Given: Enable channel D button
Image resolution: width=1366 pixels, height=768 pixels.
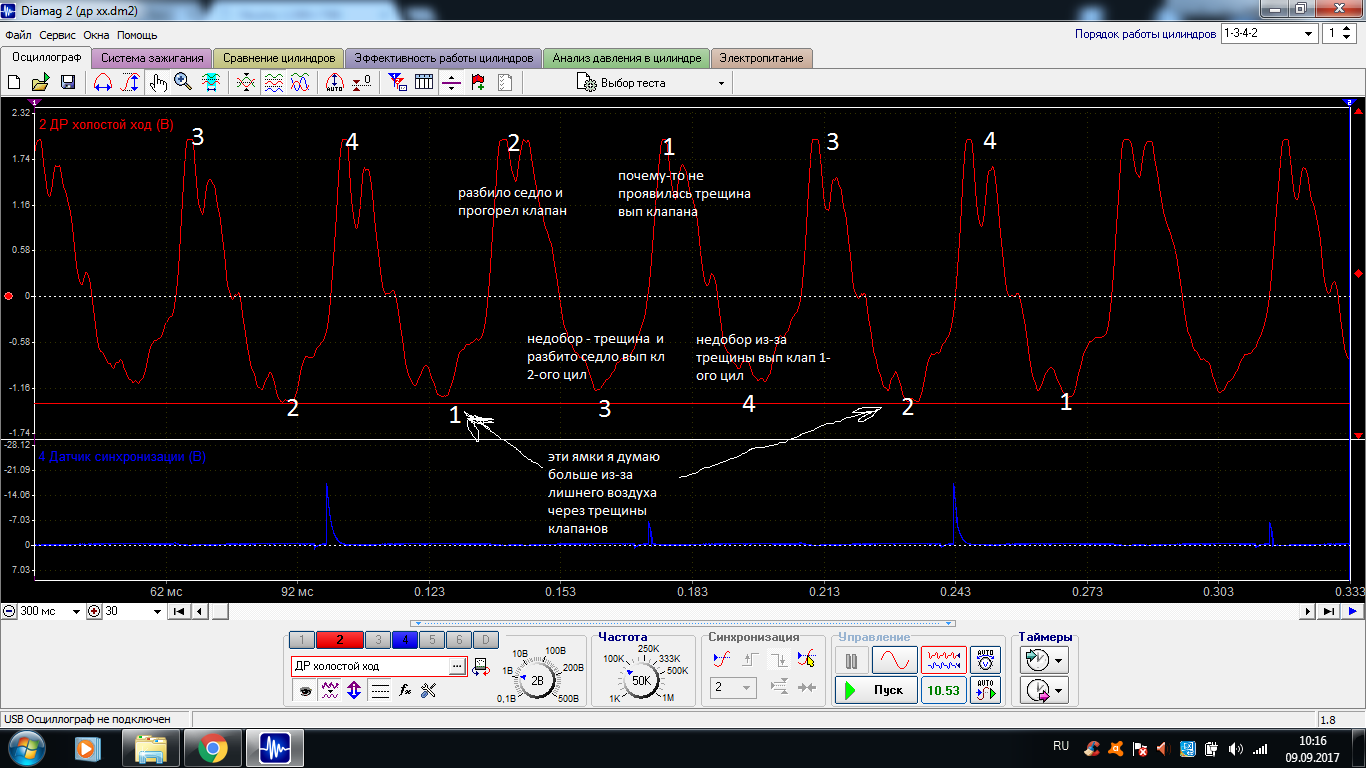Looking at the screenshot, I should coord(485,640).
